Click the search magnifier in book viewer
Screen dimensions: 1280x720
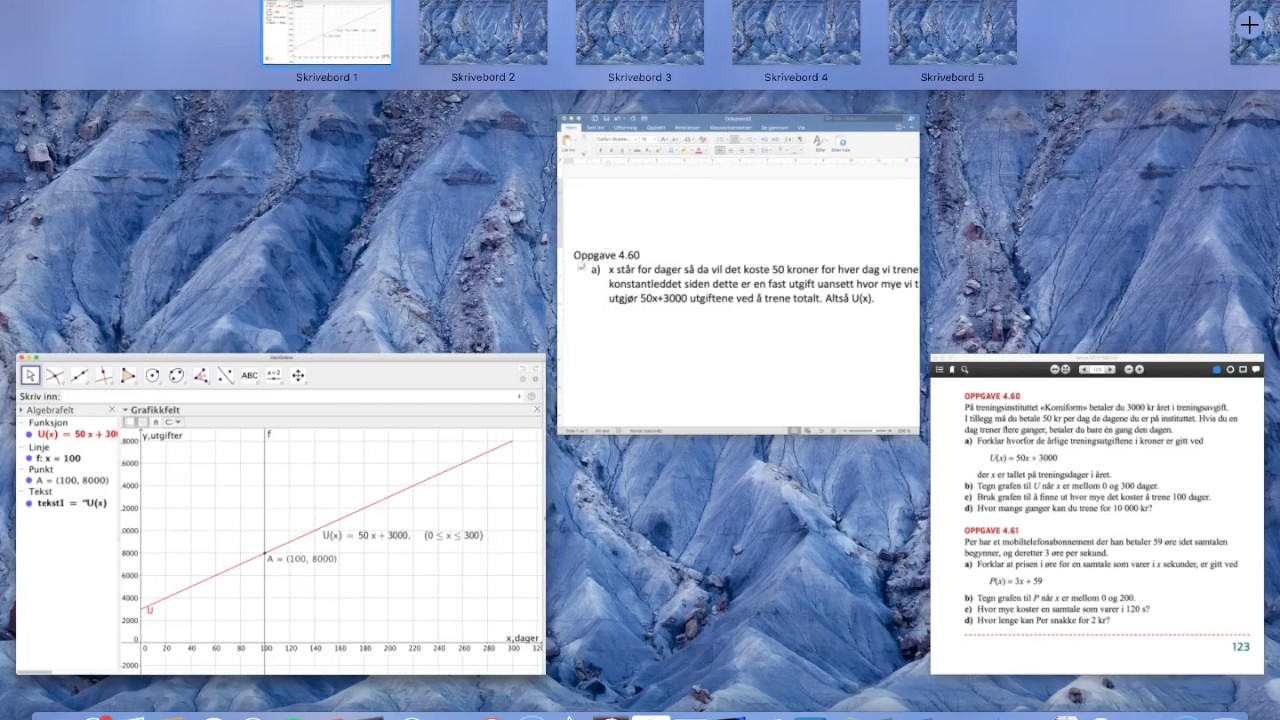tap(964, 369)
